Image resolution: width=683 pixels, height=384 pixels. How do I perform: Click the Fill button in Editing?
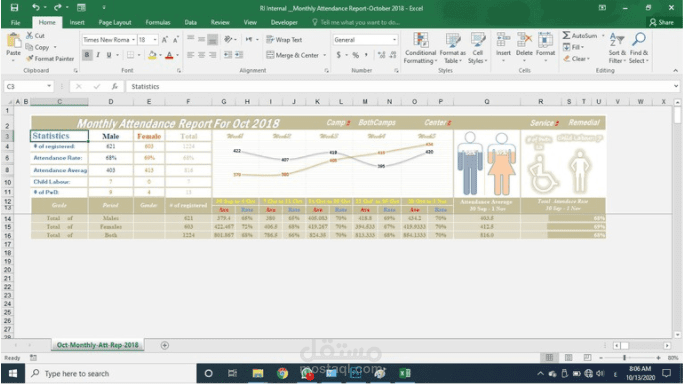573,47
